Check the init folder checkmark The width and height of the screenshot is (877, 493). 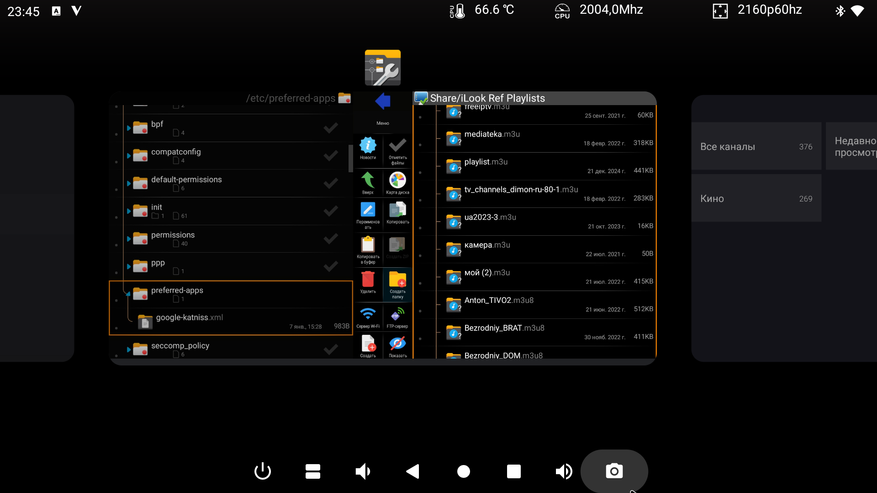(331, 210)
